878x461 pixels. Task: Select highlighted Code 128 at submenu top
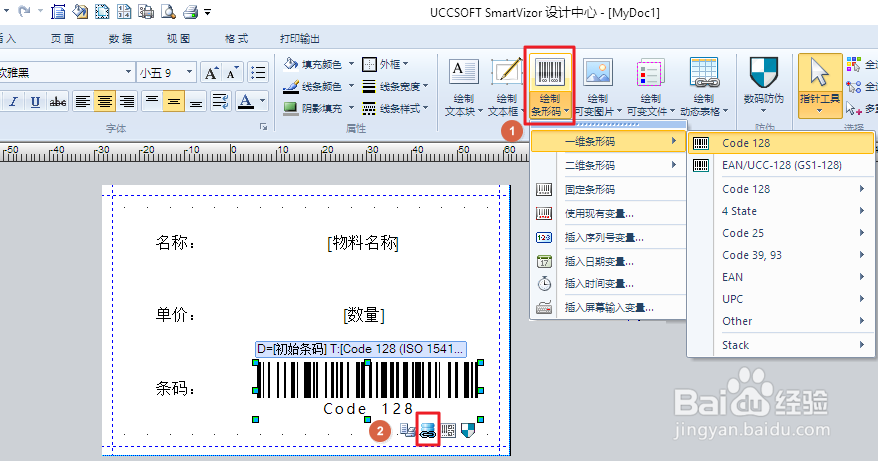781,143
